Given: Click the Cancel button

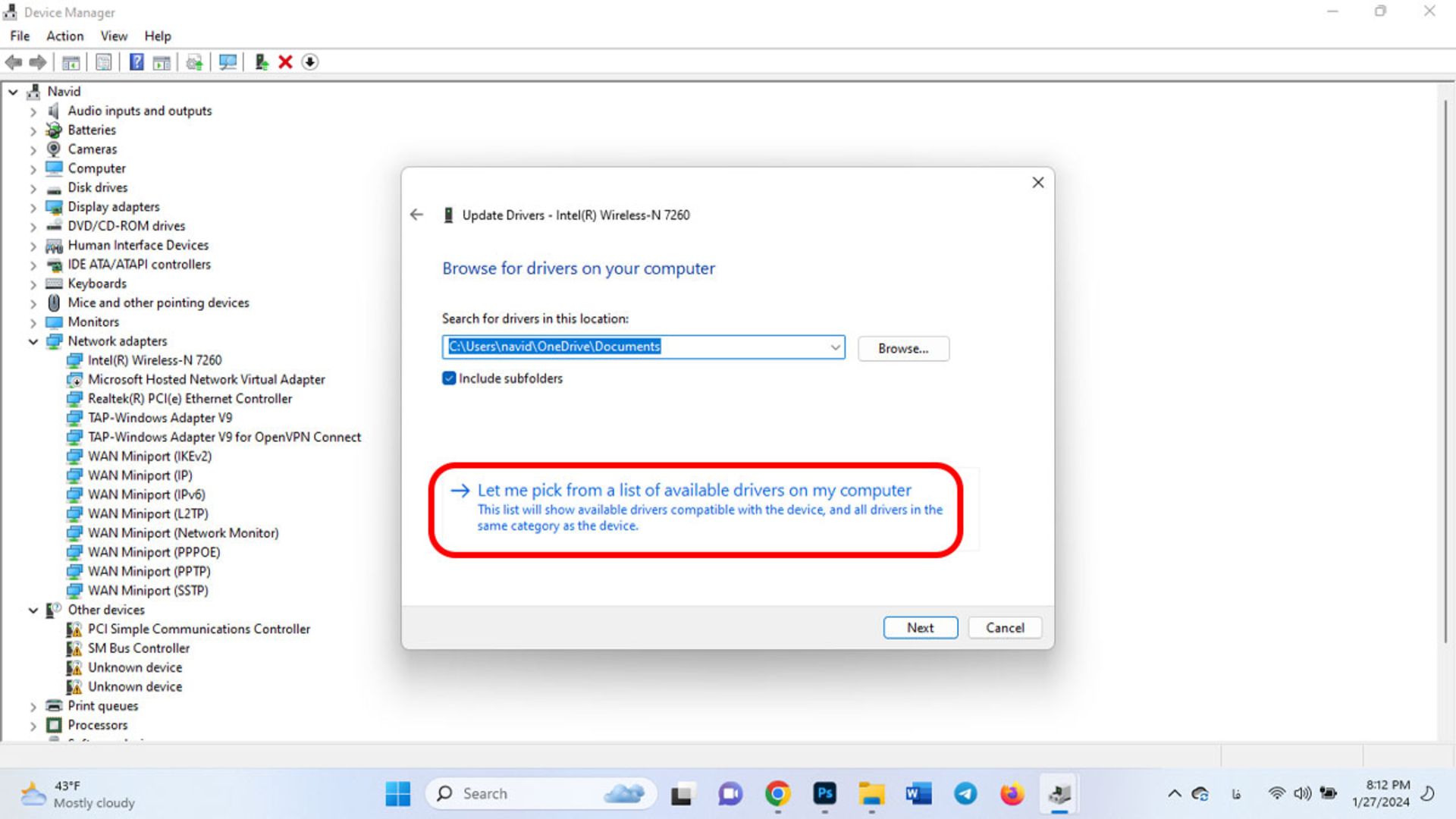Looking at the screenshot, I should pyautogui.click(x=1005, y=628).
